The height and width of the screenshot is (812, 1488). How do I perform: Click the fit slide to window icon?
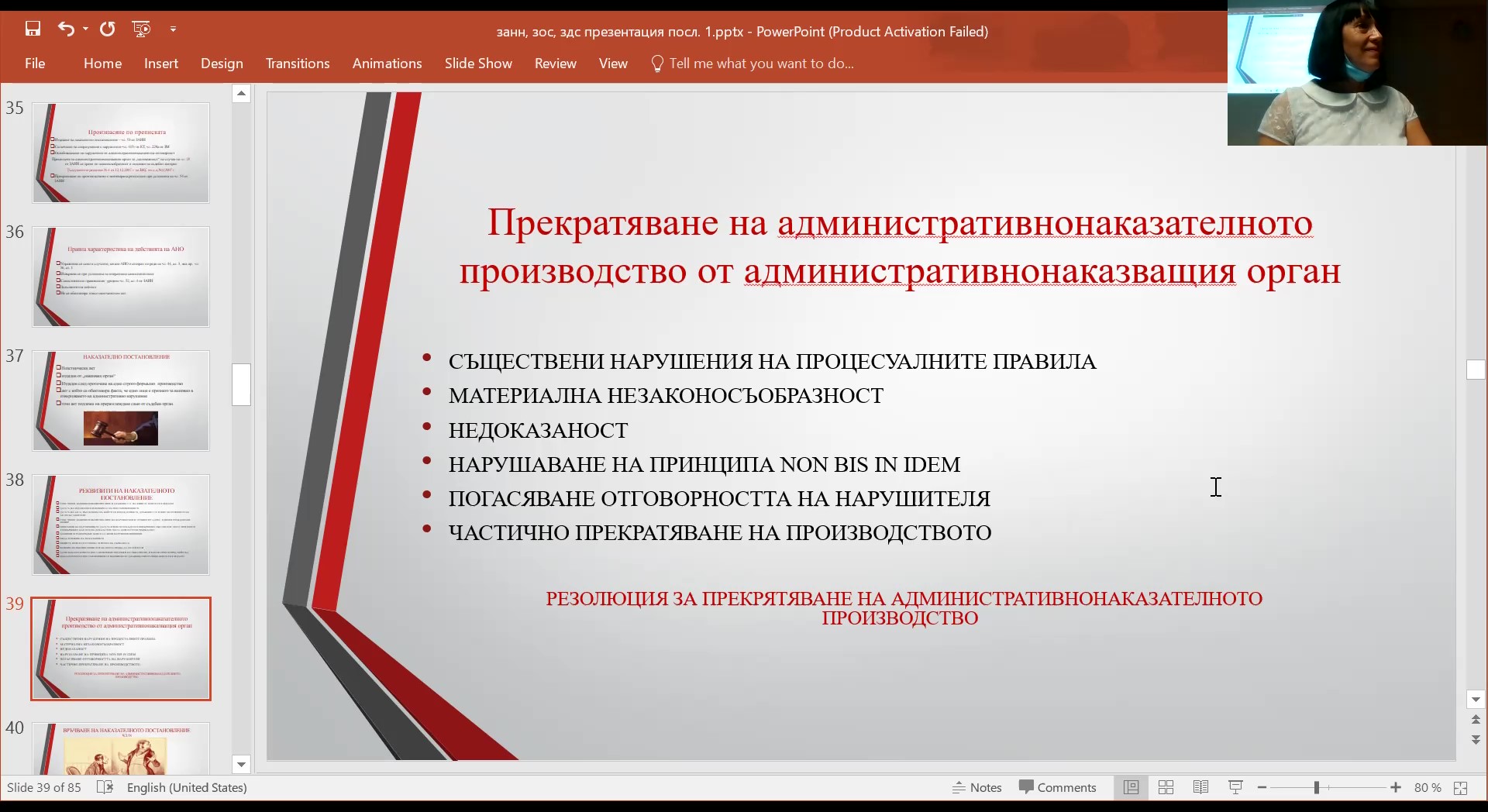click(1461, 787)
